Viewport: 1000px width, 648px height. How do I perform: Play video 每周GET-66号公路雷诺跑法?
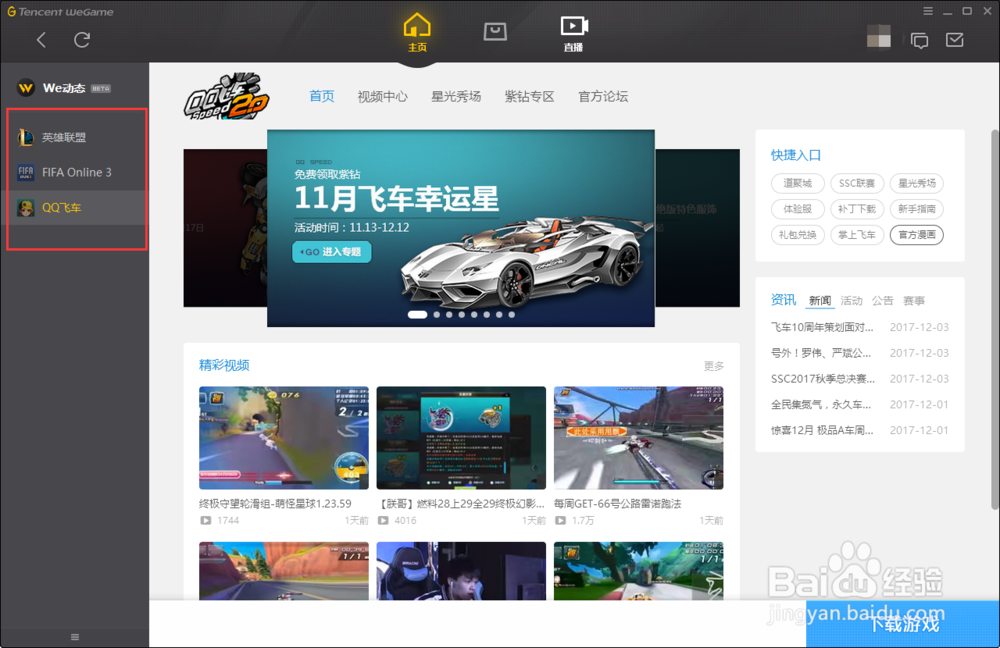click(x=638, y=438)
